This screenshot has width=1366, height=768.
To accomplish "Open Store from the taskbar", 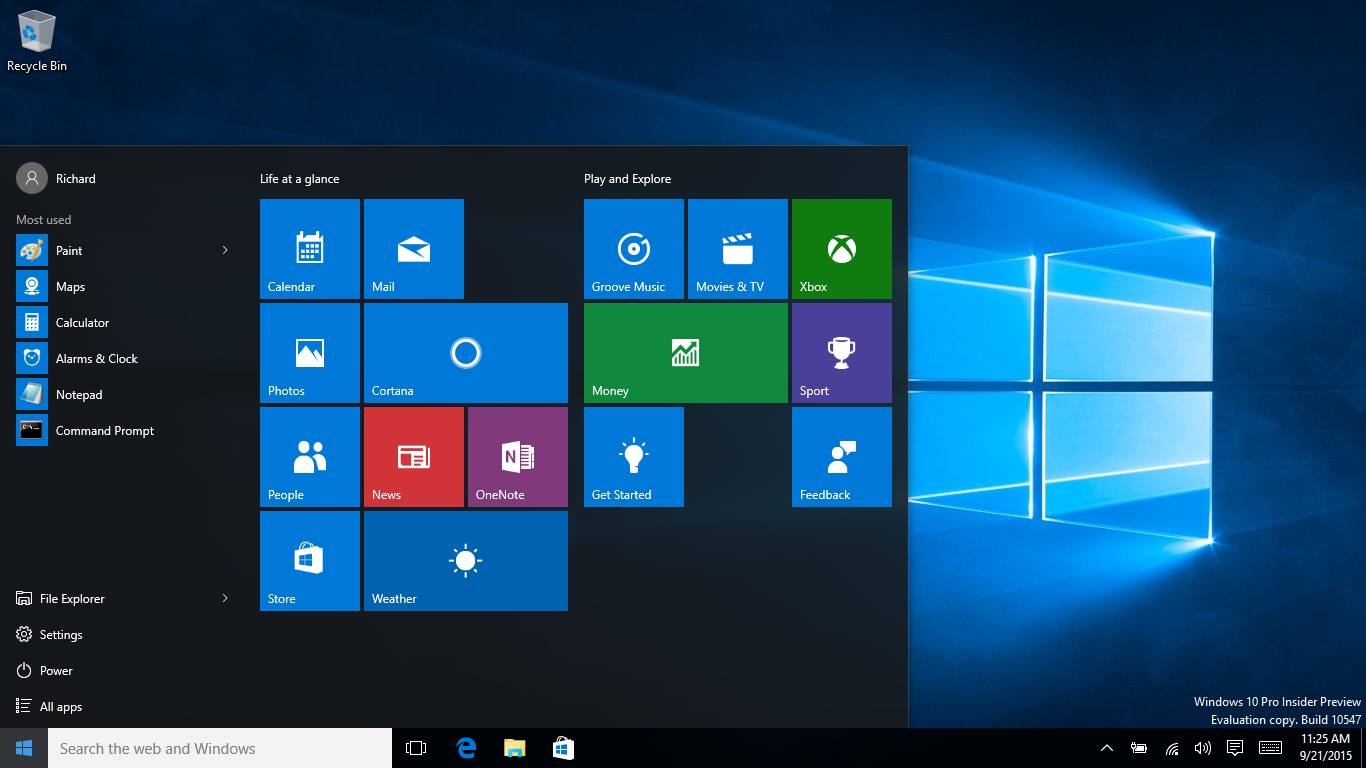I will click(563, 748).
